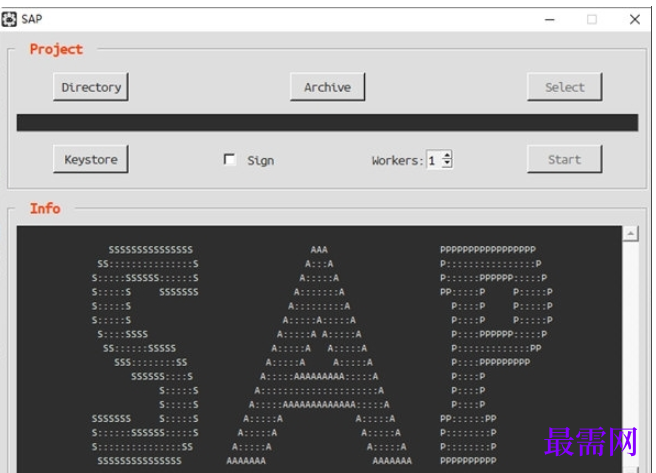Click the SAP application icon in title bar

(x=9, y=19)
